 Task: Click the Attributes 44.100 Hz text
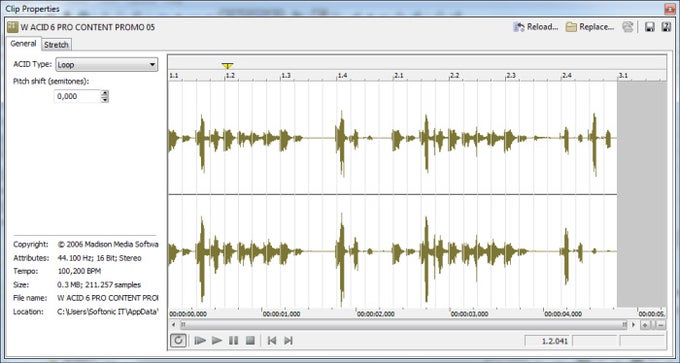pyautogui.click(x=99, y=258)
